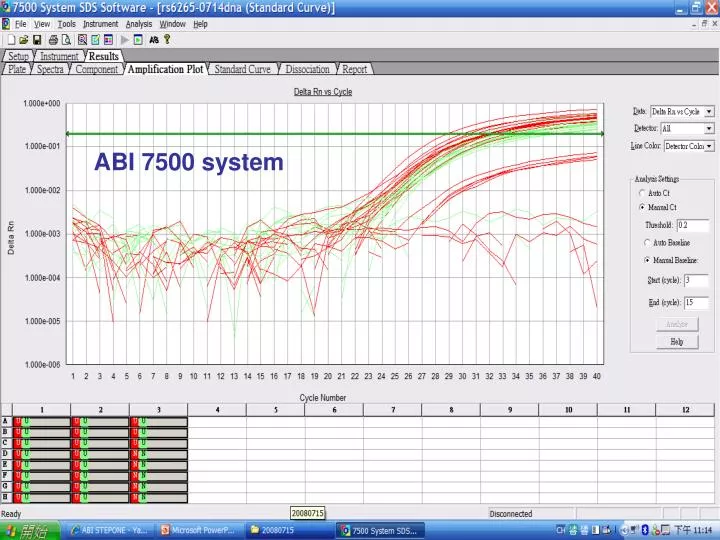Screen dimensions: 720x540
Task: Switch to the Component sub-tab
Action: [x=96, y=69]
